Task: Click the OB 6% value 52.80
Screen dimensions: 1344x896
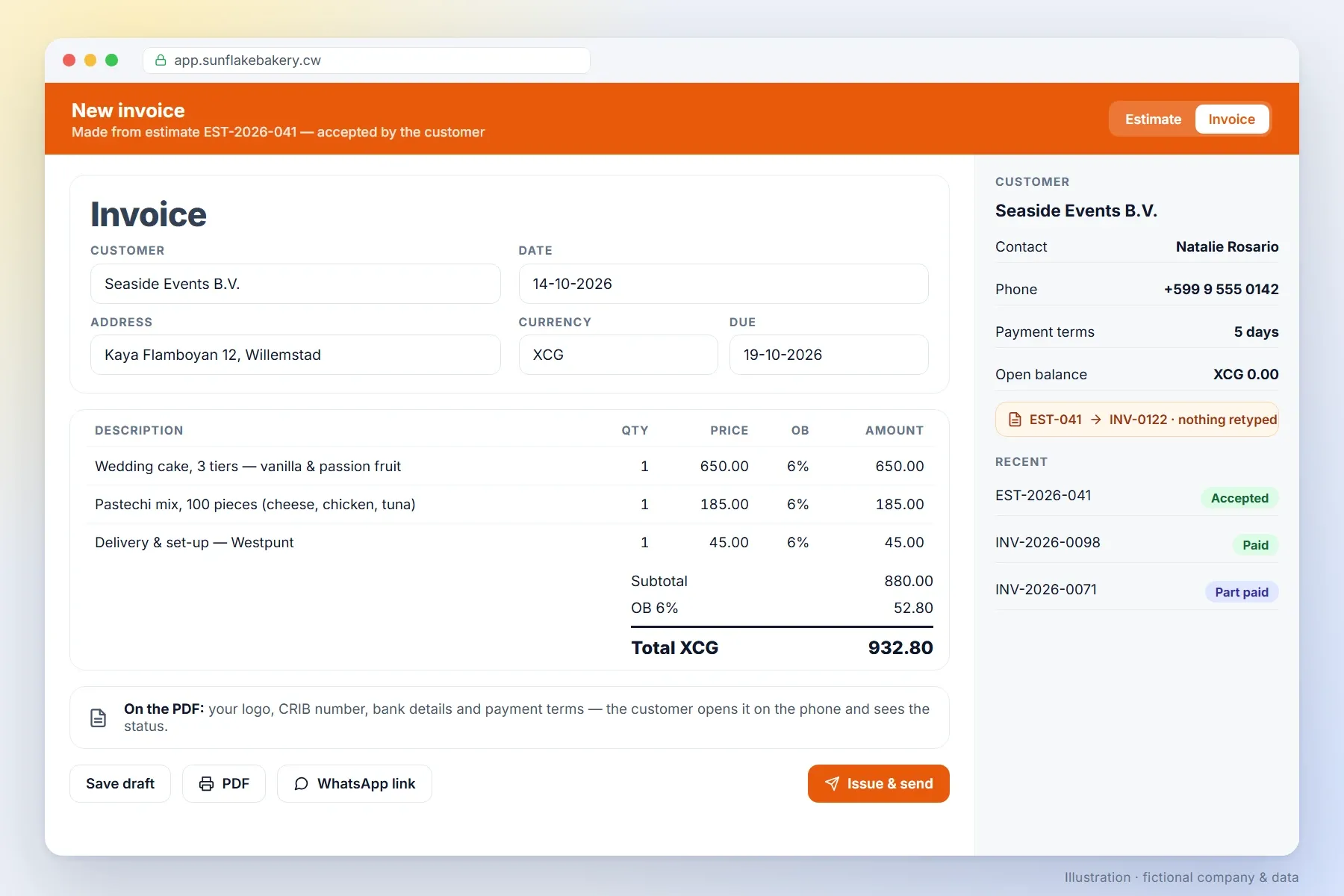Action: tap(913, 608)
